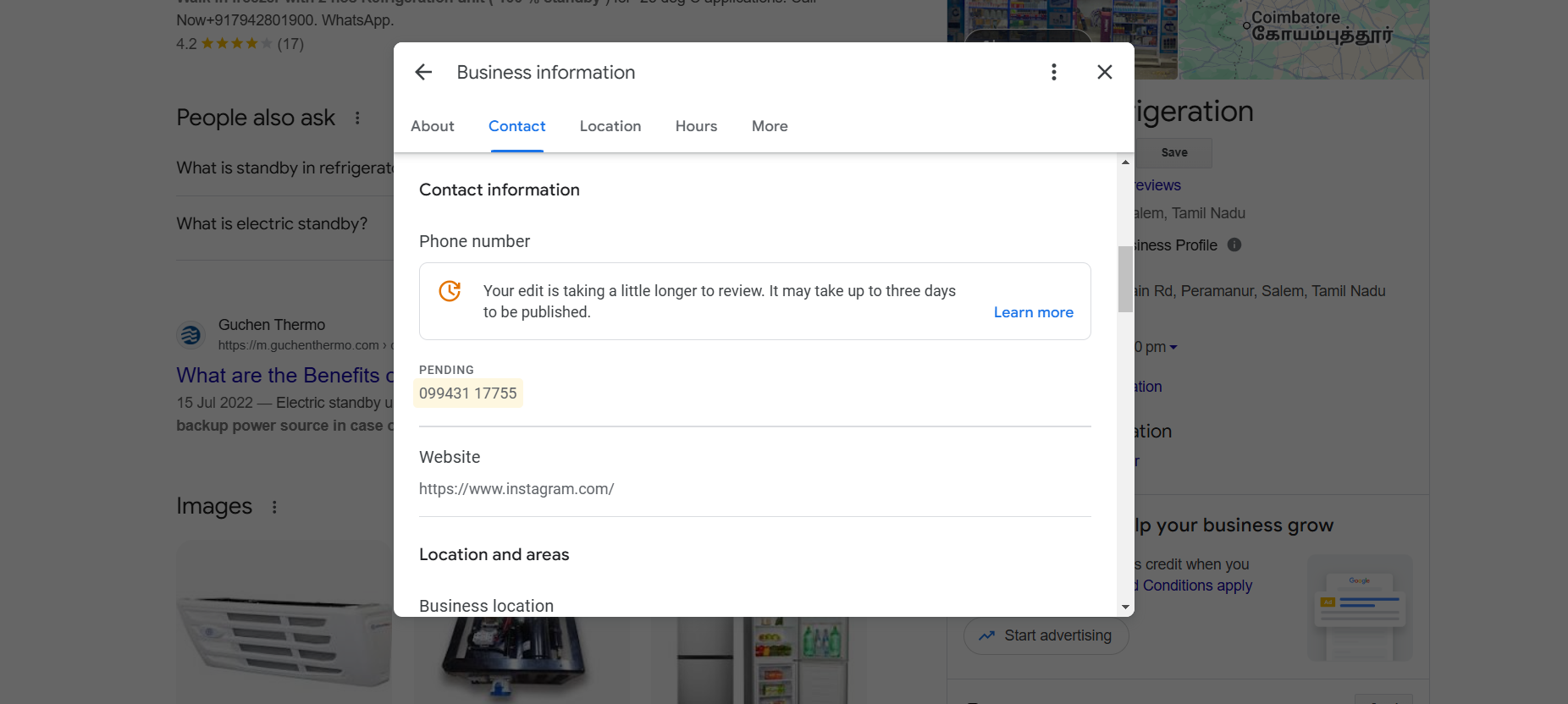Open the Images section options menu

click(x=274, y=507)
